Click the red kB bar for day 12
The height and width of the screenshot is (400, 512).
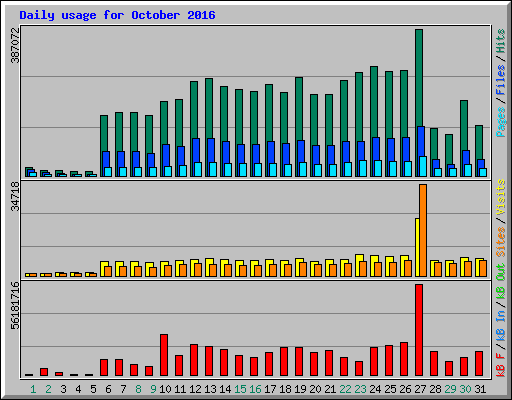point(194,360)
